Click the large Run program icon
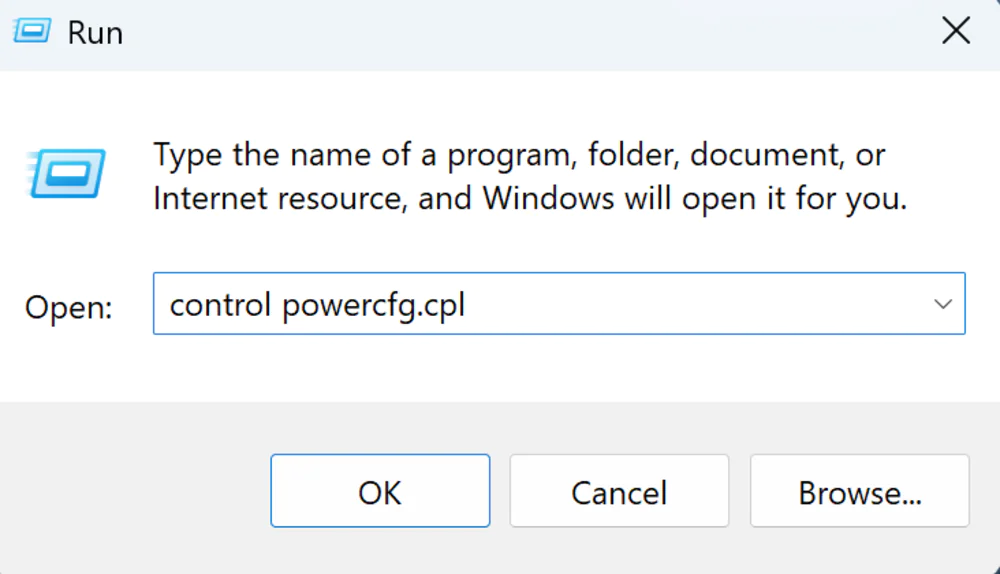The height and width of the screenshot is (574, 1000). tap(66, 173)
